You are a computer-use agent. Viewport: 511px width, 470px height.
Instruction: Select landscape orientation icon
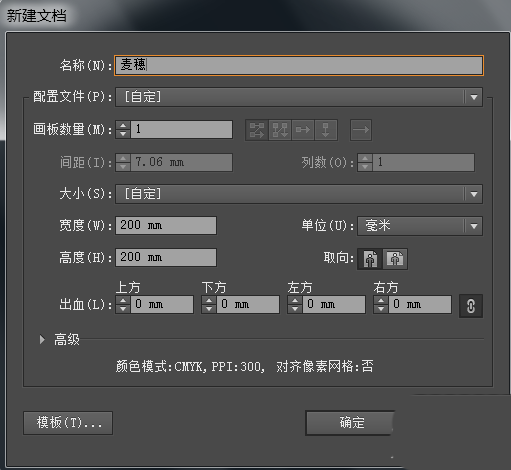(395, 259)
